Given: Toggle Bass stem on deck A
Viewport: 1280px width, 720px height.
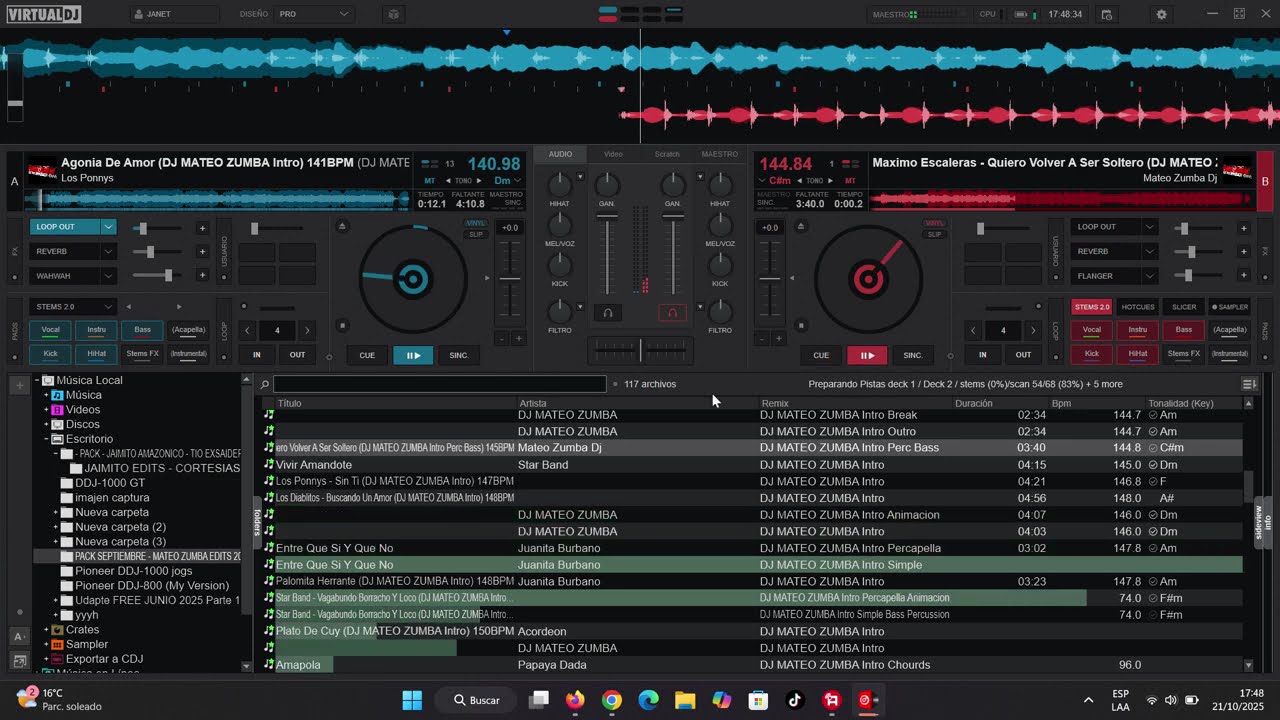Looking at the screenshot, I should pos(143,329).
